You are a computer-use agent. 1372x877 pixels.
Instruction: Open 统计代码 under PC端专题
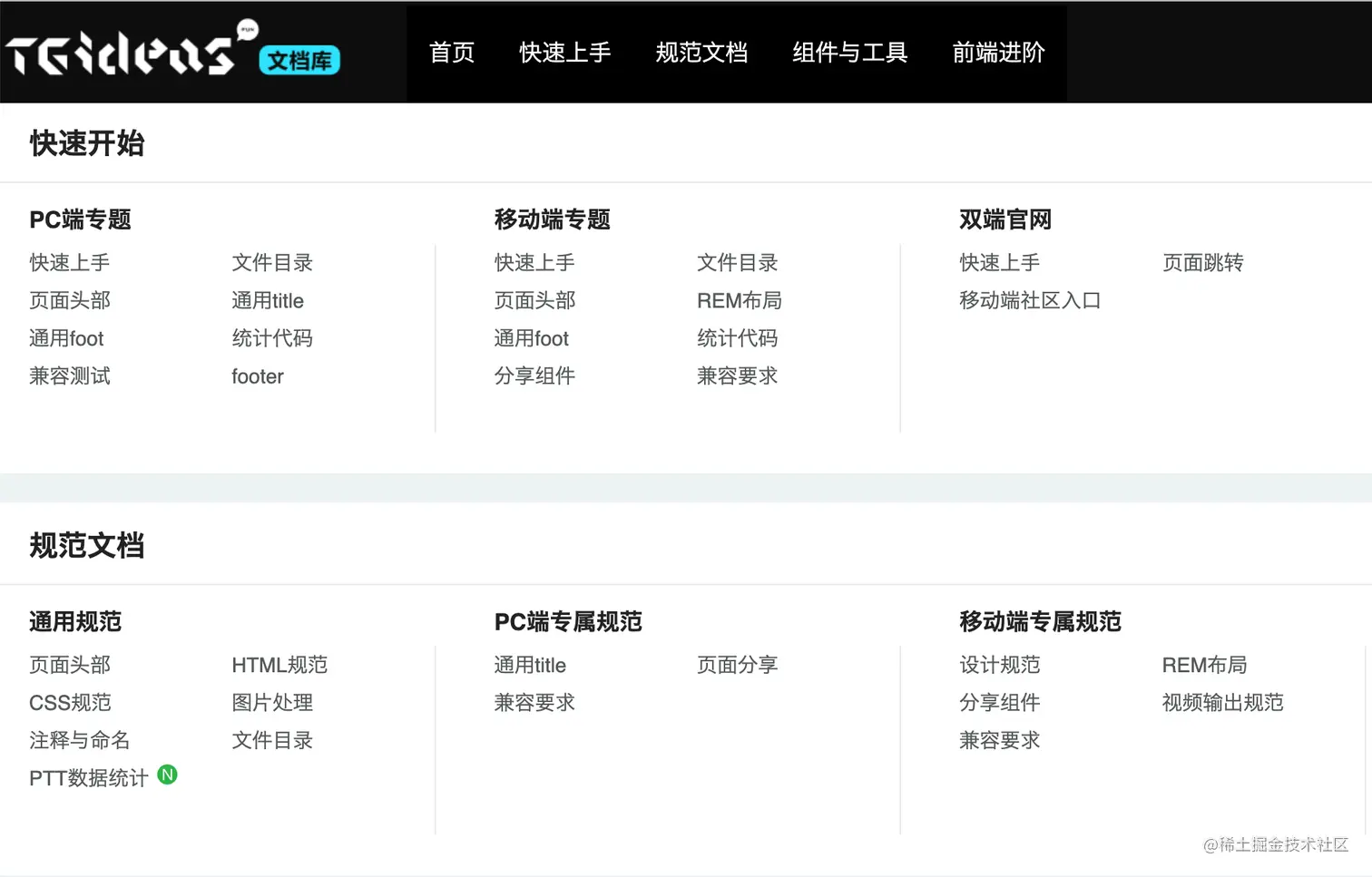pyautogui.click(x=272, y=338)
